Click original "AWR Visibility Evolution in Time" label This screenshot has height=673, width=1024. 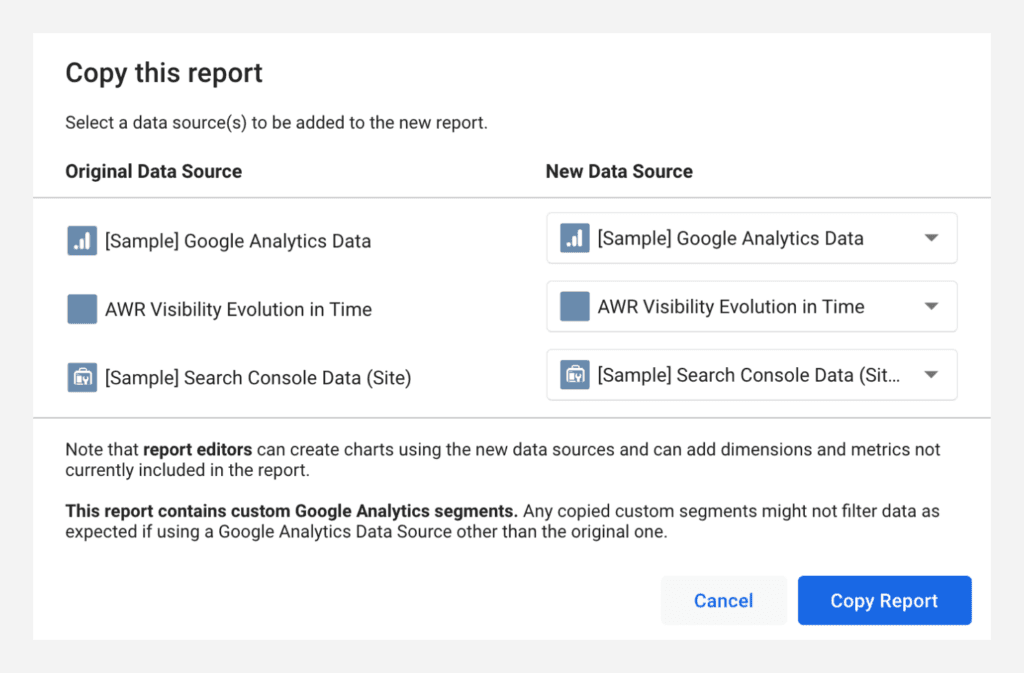pos(238,309)
